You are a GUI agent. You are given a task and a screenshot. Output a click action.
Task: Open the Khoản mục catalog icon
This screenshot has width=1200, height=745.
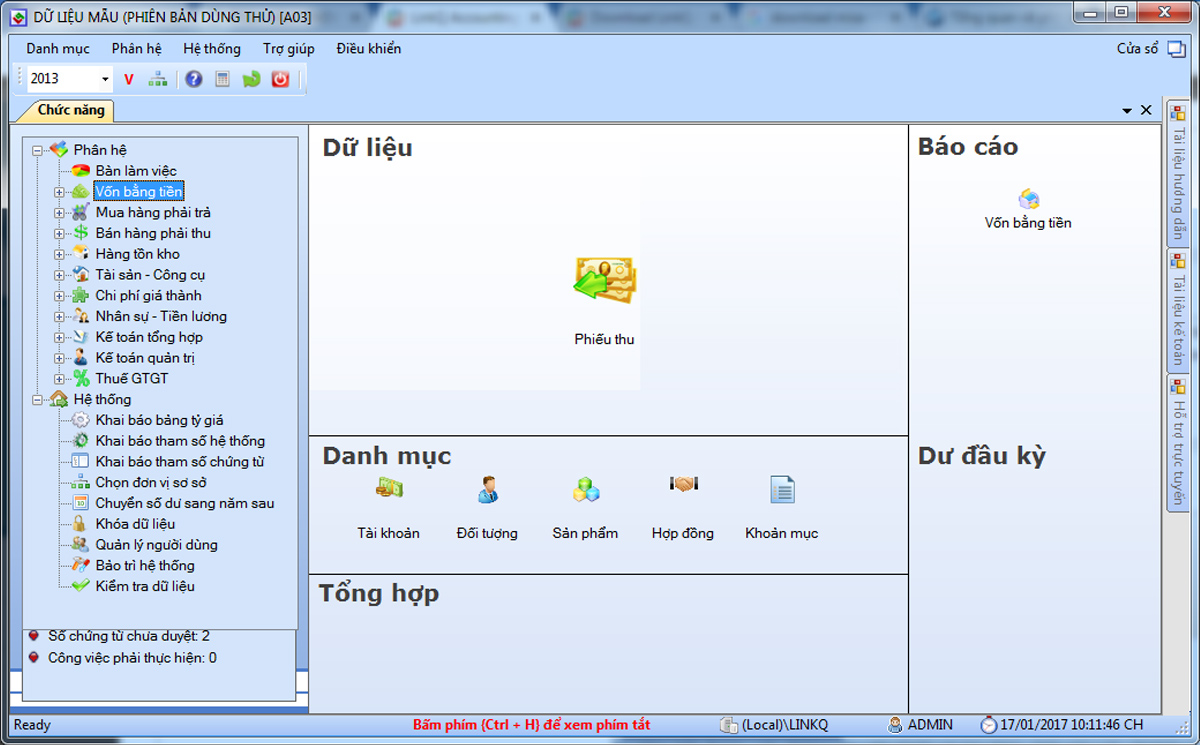click(781, 488)
